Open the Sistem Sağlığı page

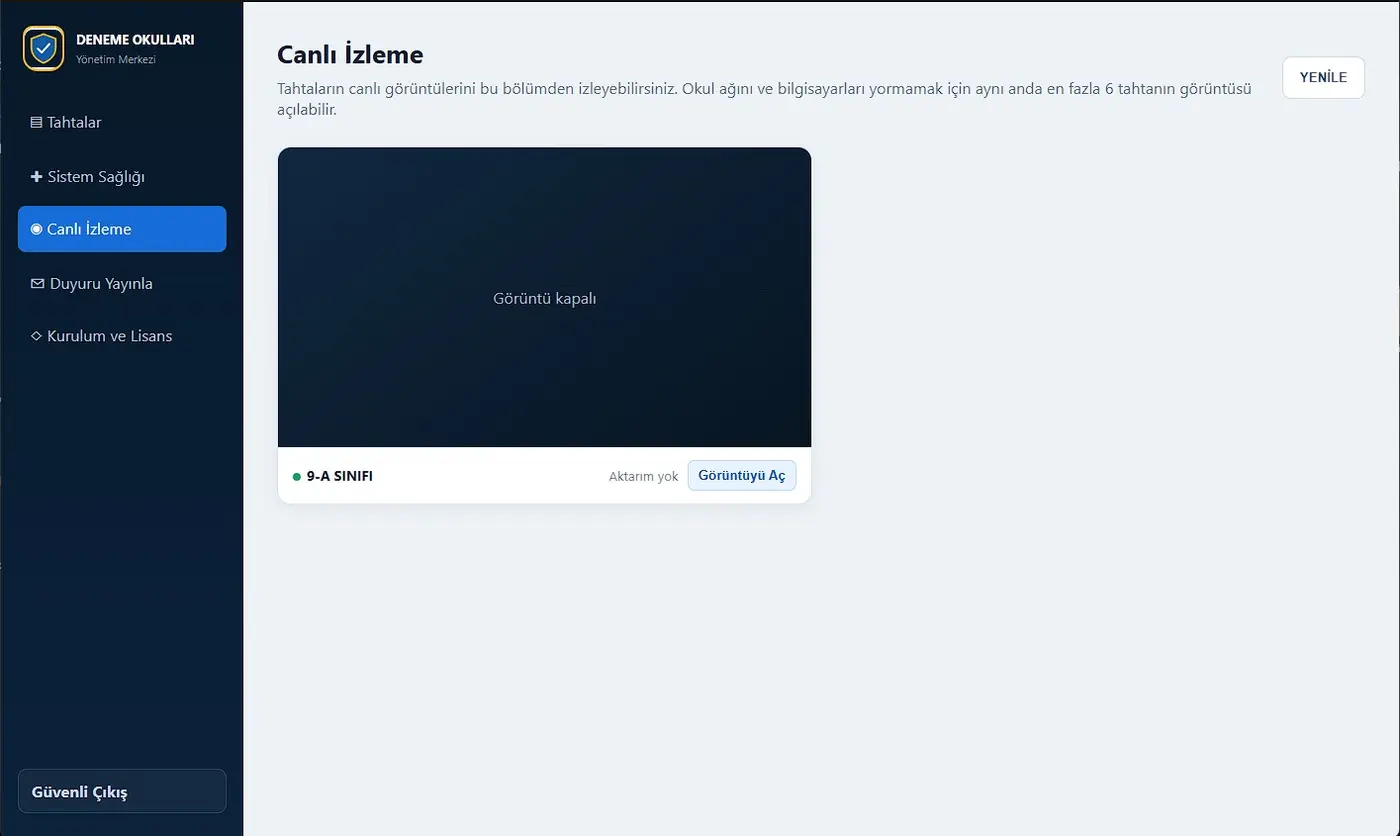pos(122,177)
